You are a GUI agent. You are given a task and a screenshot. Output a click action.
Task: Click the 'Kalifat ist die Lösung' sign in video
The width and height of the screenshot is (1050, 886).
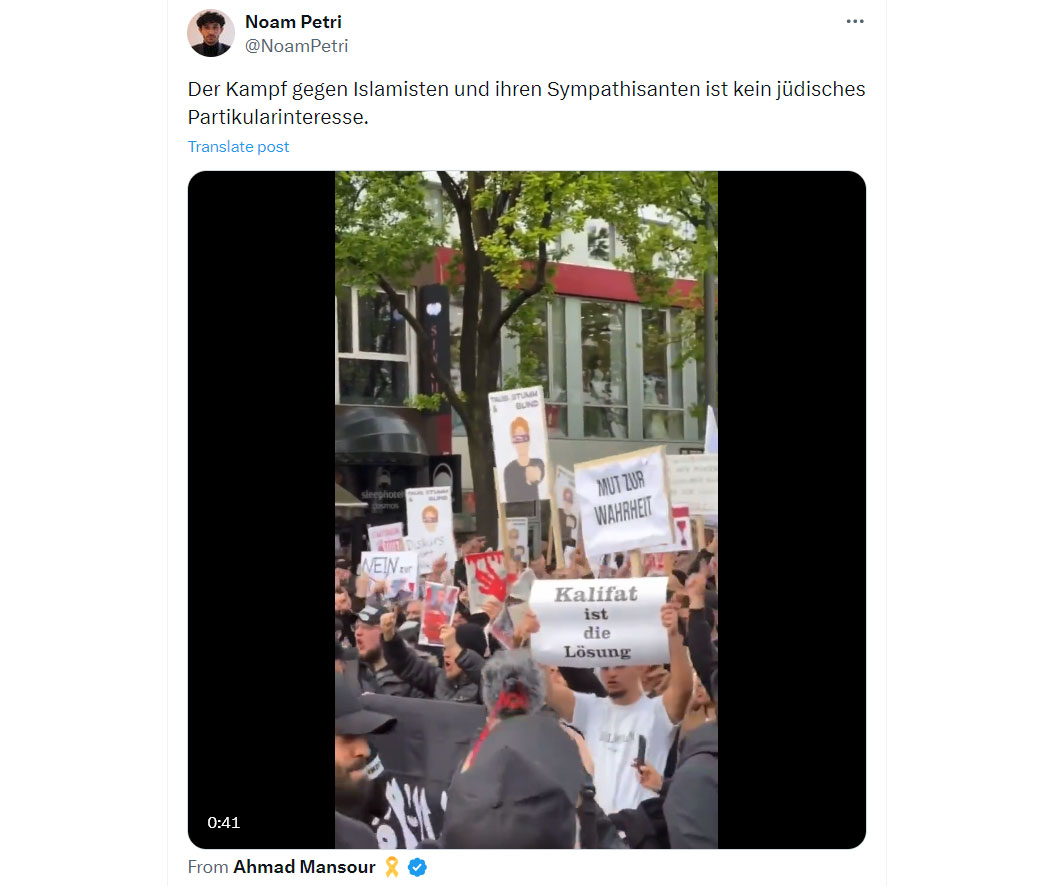point(598,621)
